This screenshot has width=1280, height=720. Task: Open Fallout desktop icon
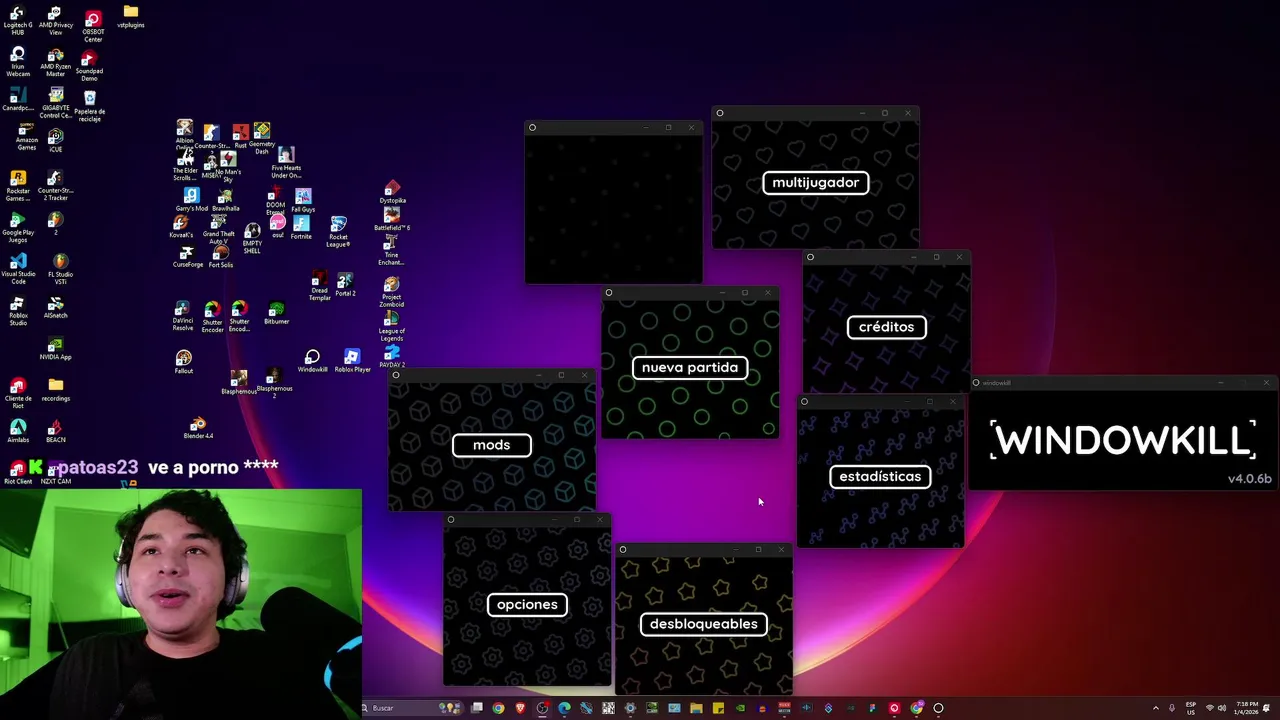point(184,362)
